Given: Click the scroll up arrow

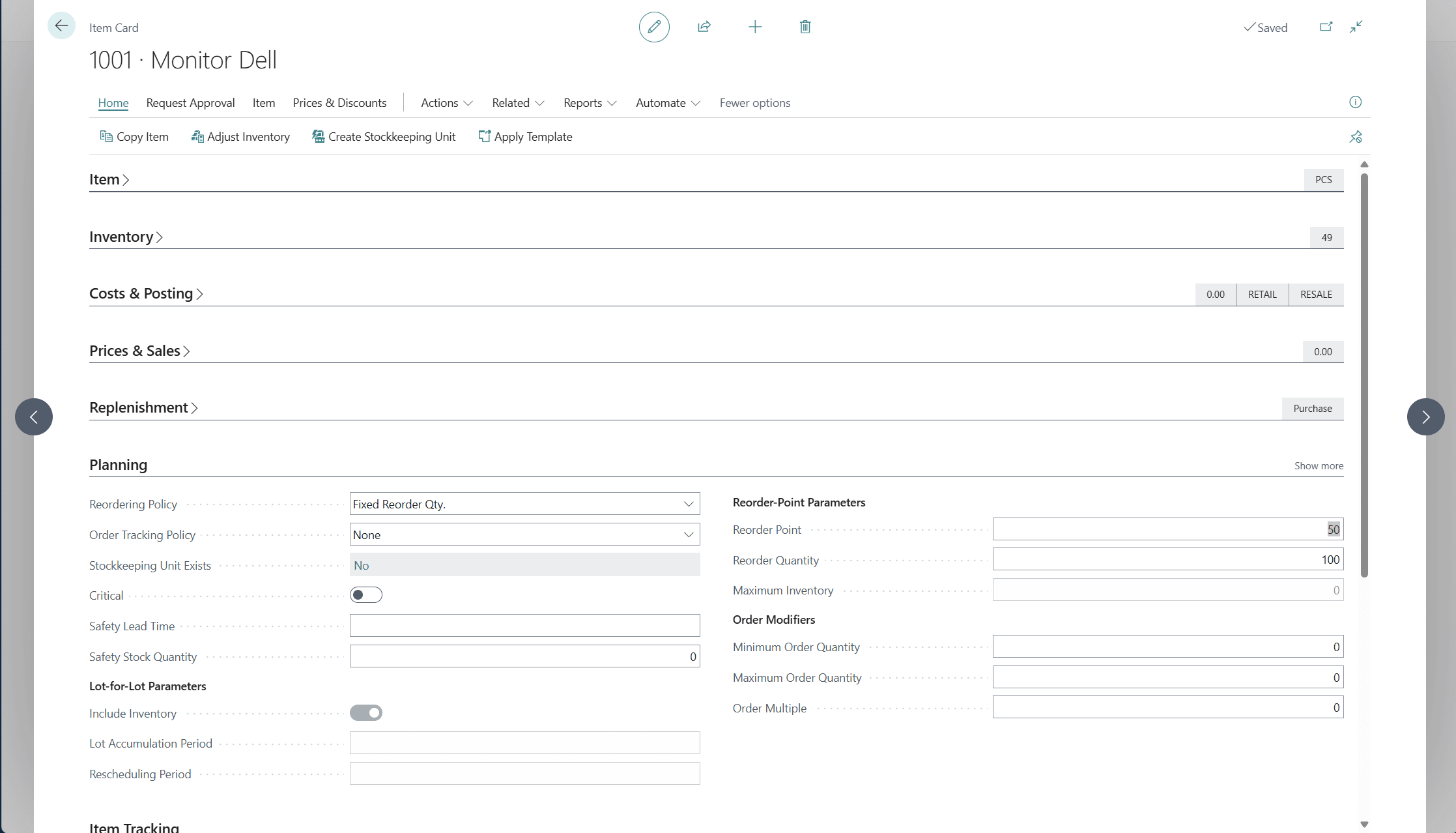Looking at the screenshot, I should coord(1364,164).
